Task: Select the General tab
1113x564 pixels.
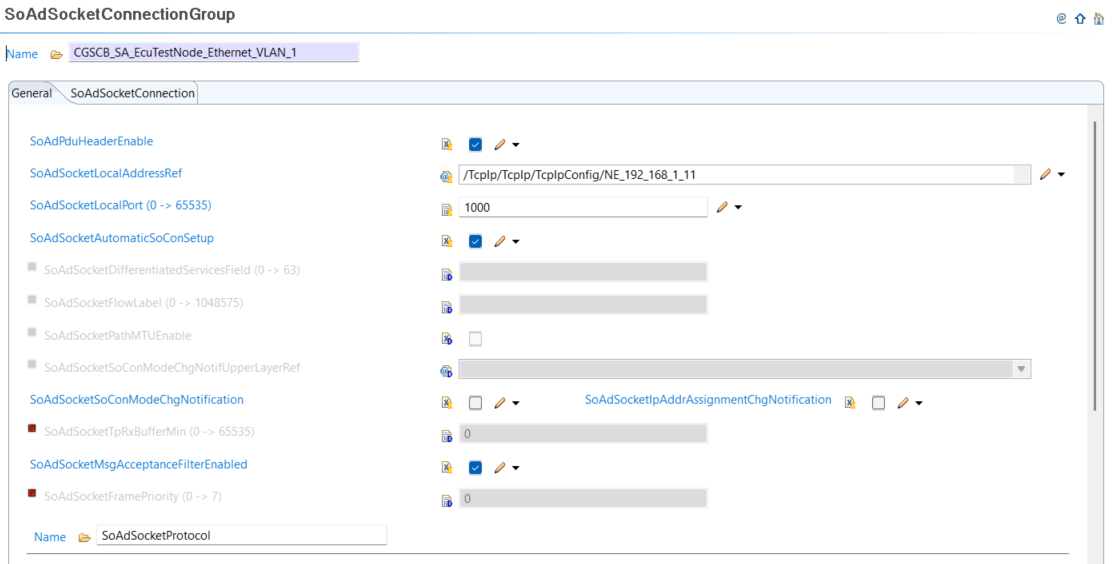Action: [x=32, y=93]
